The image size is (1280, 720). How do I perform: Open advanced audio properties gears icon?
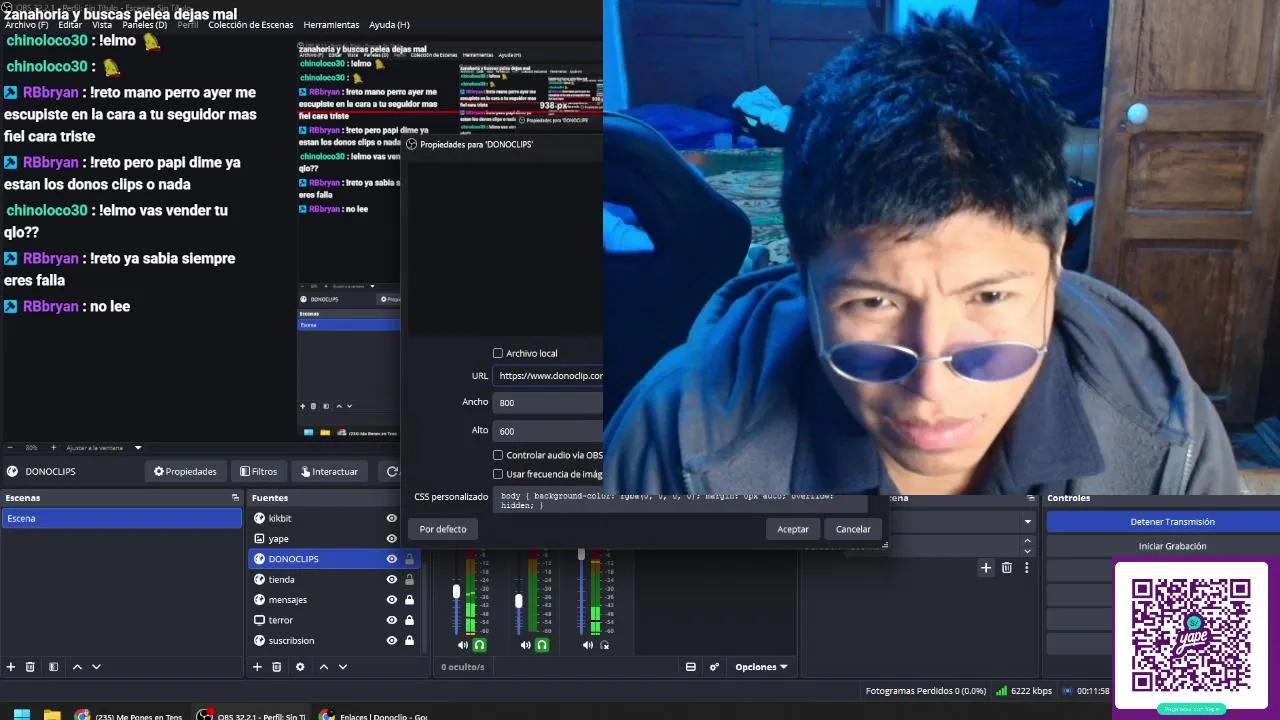(x=714, y=667)
